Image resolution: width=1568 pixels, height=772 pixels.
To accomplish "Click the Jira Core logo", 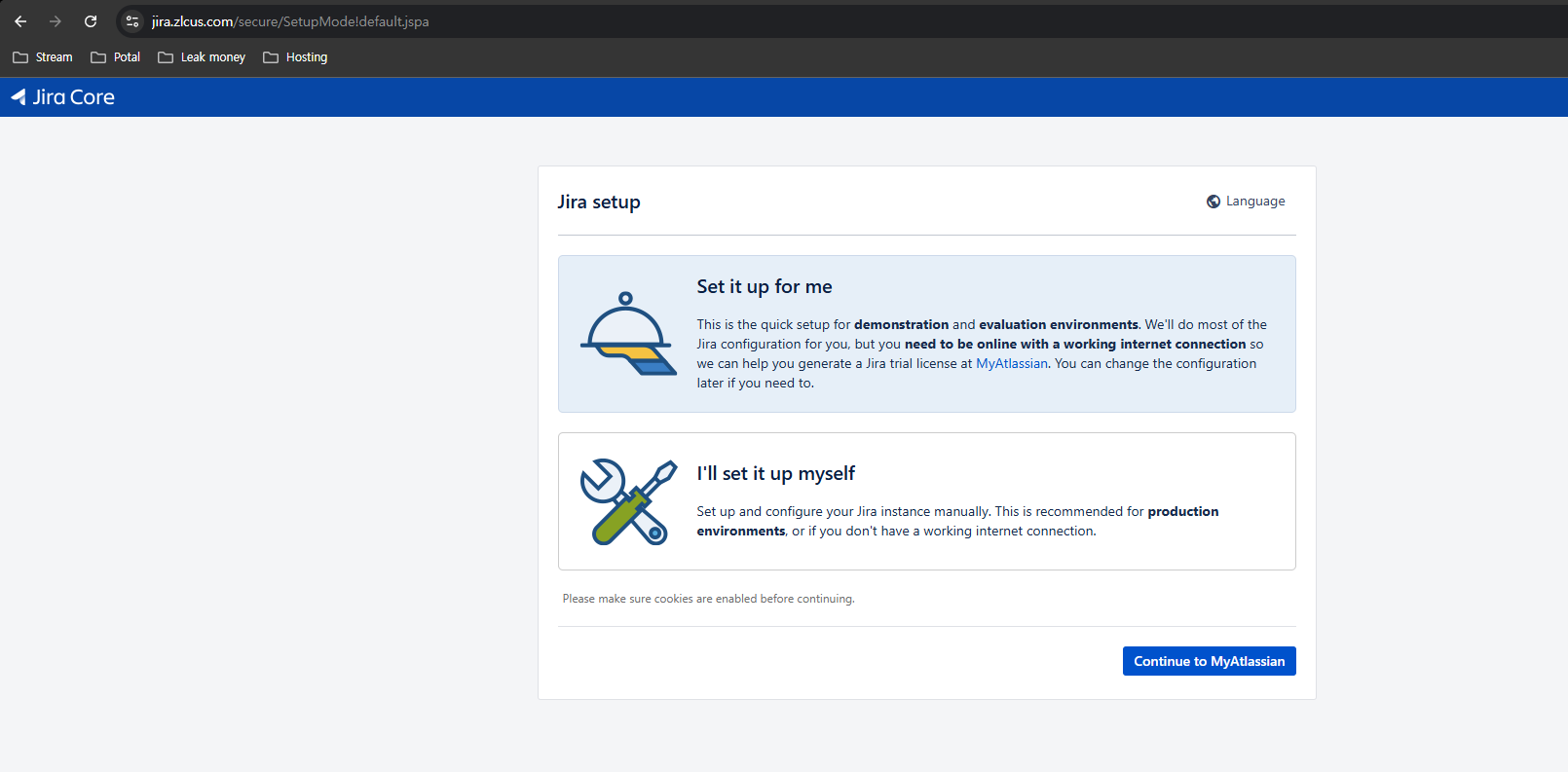I will tap(62, 97).
